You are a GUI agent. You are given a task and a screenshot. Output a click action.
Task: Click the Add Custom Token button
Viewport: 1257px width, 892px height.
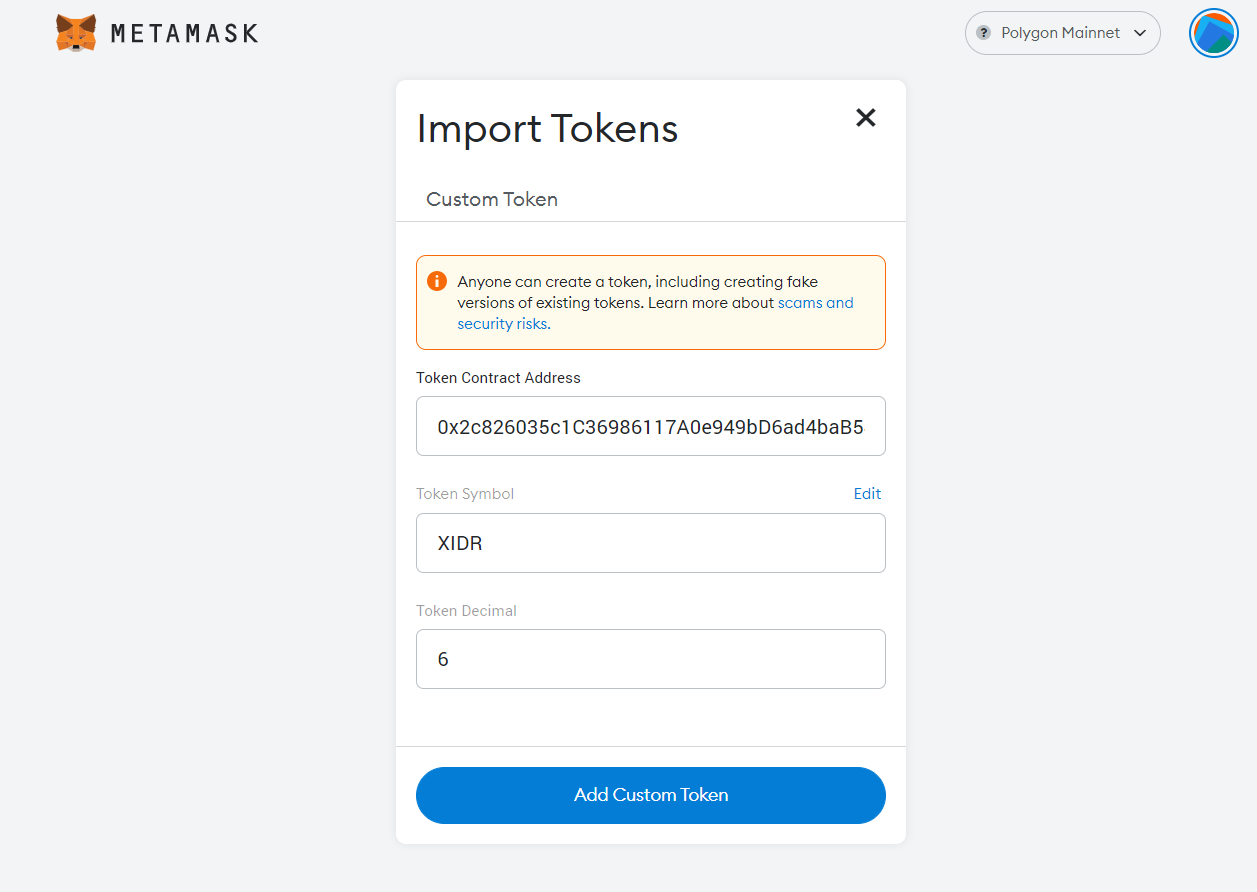(x=651, y=795)
